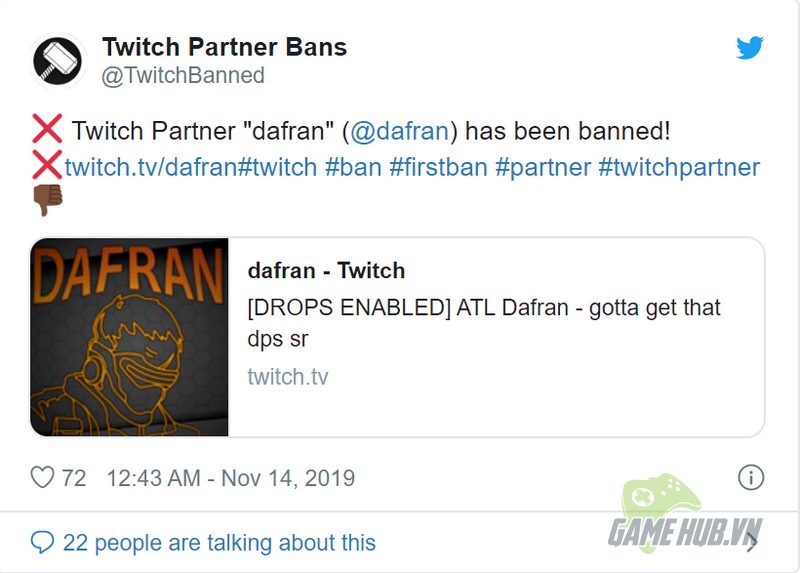This screenshot has height=573, width=800.
Task: Open tweet info circle icon
Action: pos(751,478)
